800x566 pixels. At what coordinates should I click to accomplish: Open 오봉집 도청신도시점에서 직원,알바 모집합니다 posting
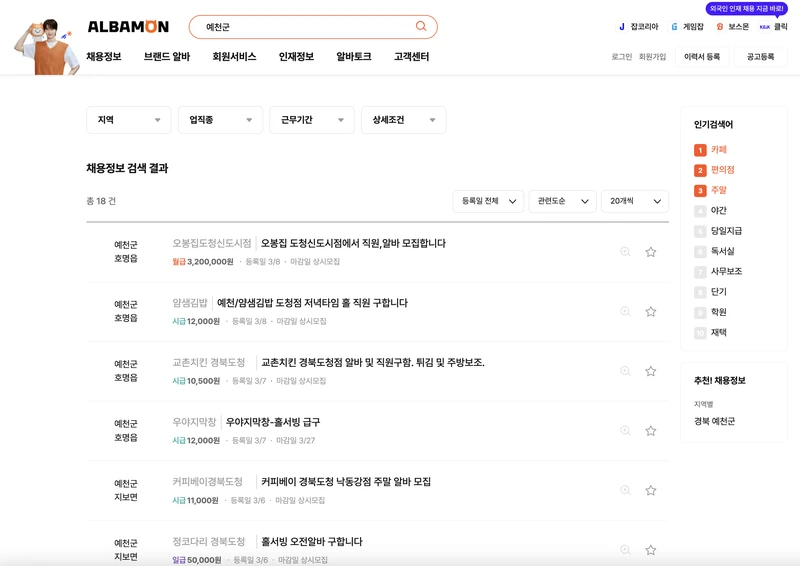point(353,243)
